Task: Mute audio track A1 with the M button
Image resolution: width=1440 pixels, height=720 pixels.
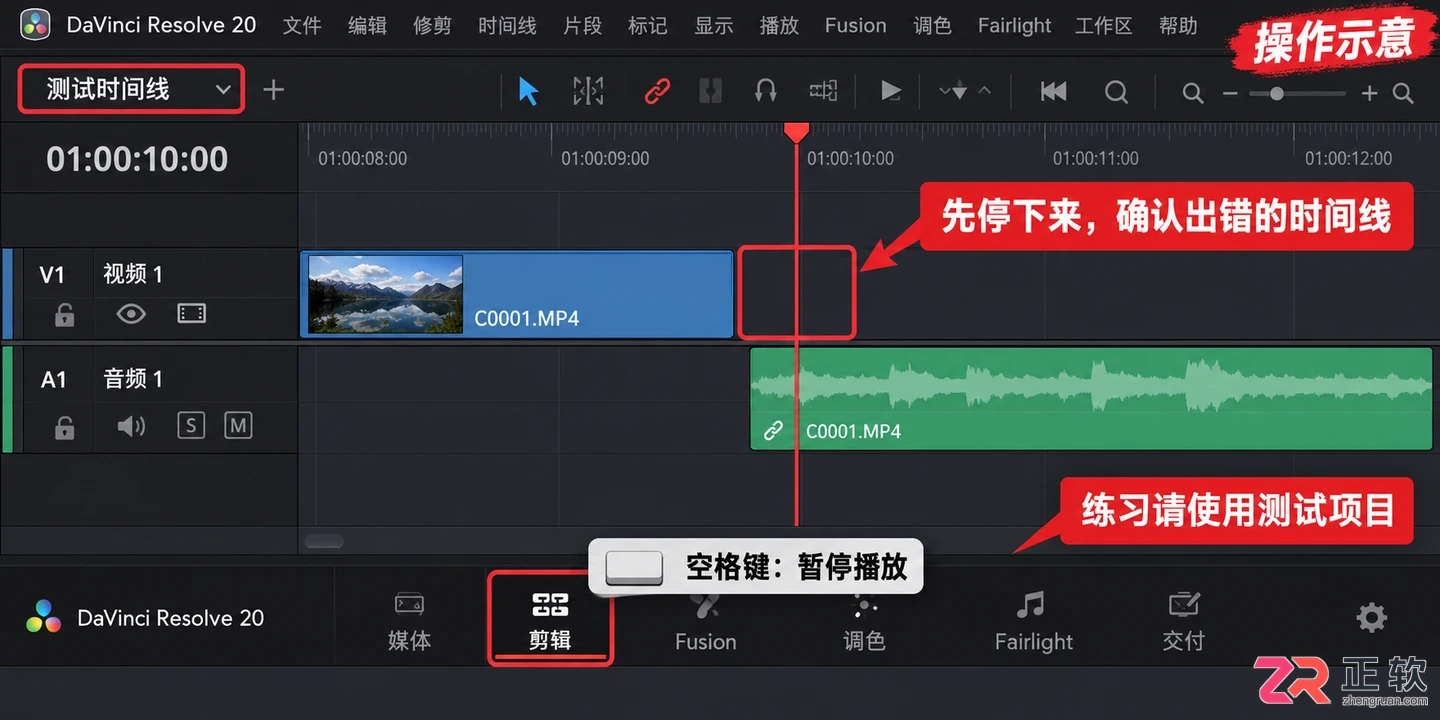Action: [238, 426]
